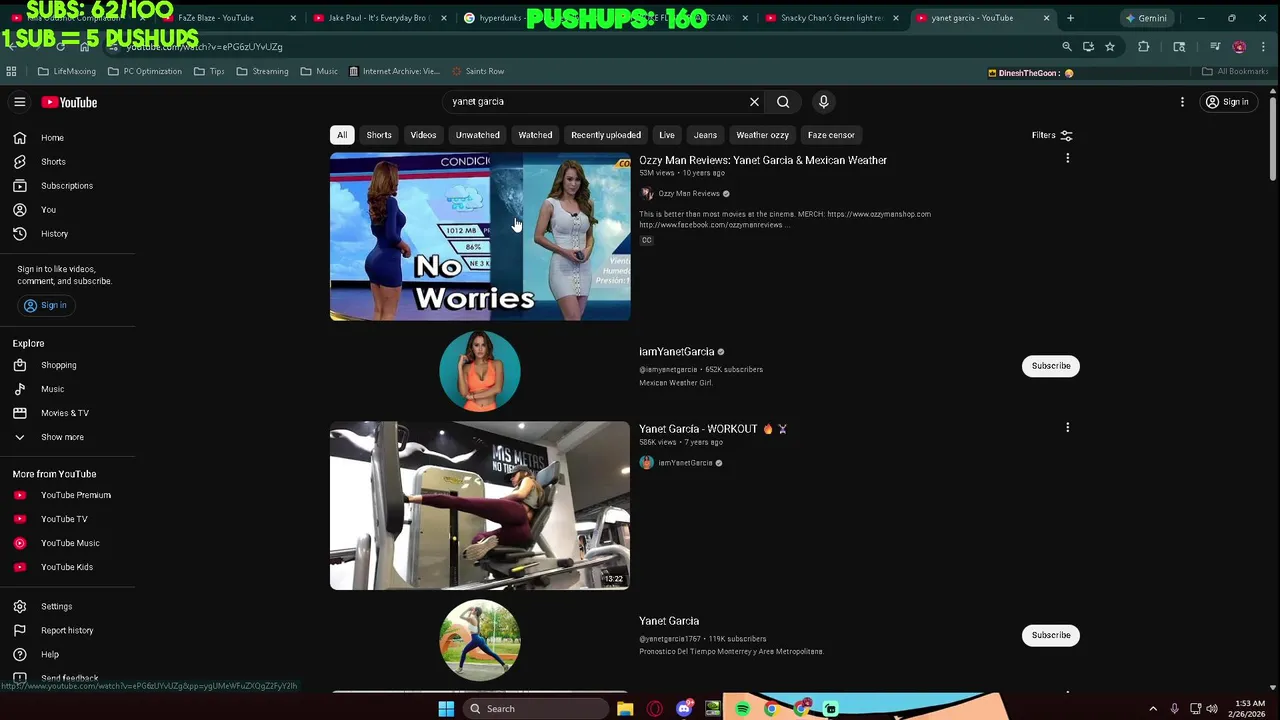Open the iamYanetGarcia channel avatar
Viewport: 1280px width, 720px height.
(x=480, y=371)
